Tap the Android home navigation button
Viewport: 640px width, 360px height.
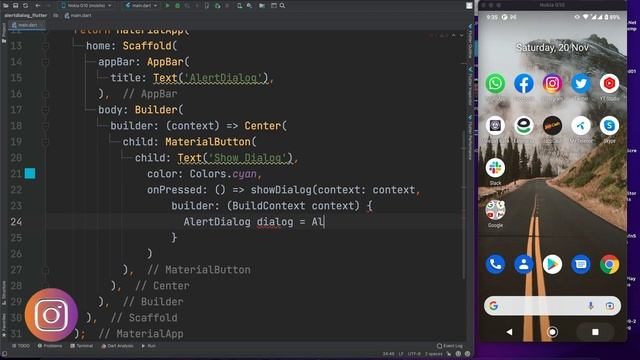point(552,332)
